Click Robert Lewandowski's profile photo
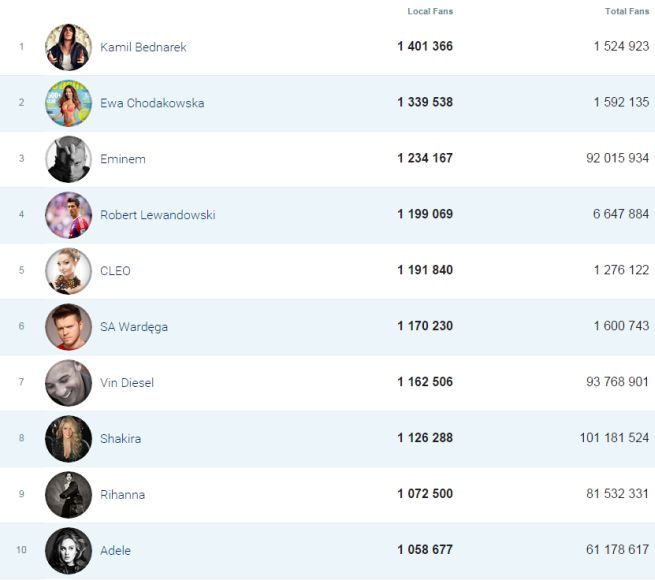The image size is (655, 580). coord(68,215)
